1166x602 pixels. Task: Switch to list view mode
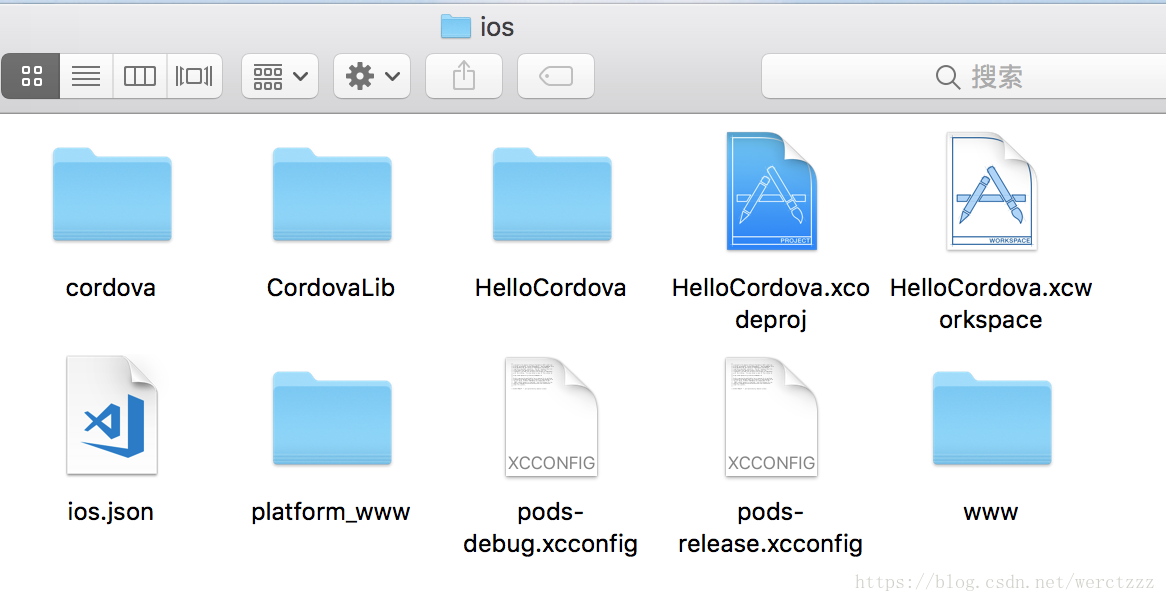tap(86, 76)
